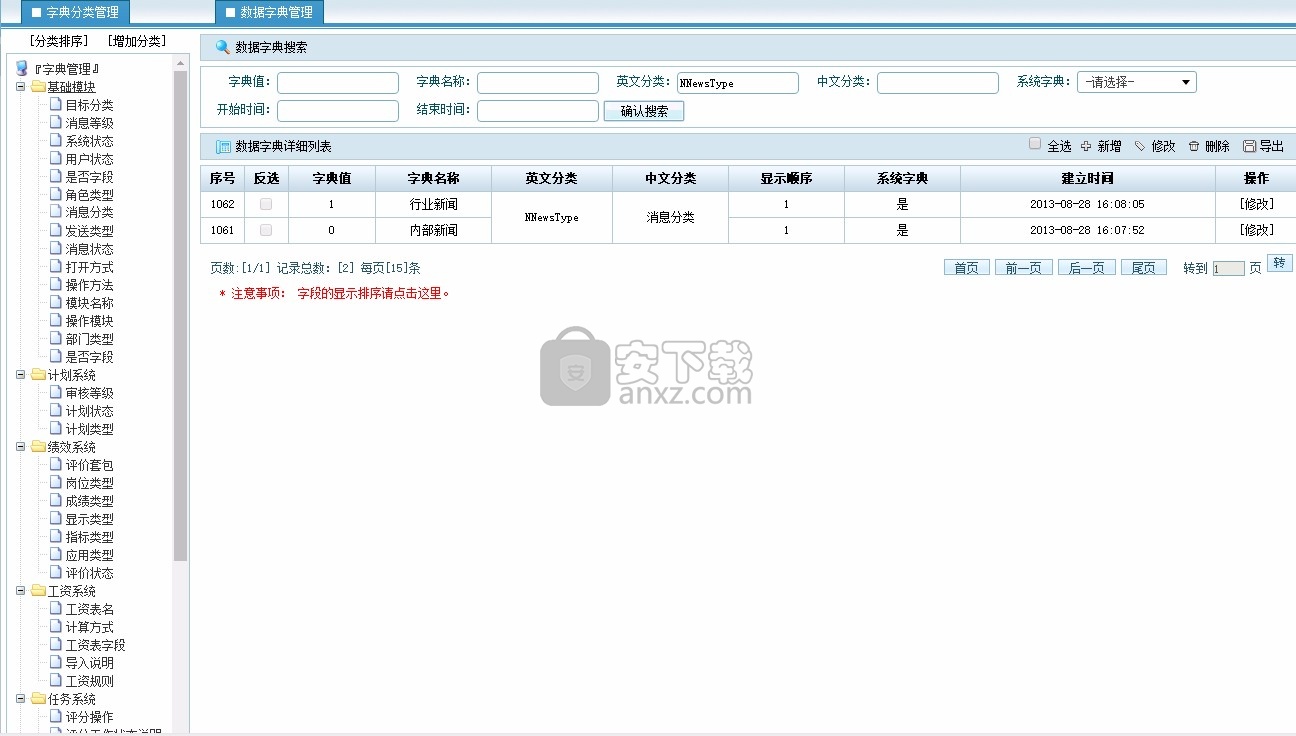The image size is (1296, 736).
Task: Click the page icon beside 系统状态
Action: 57,140
